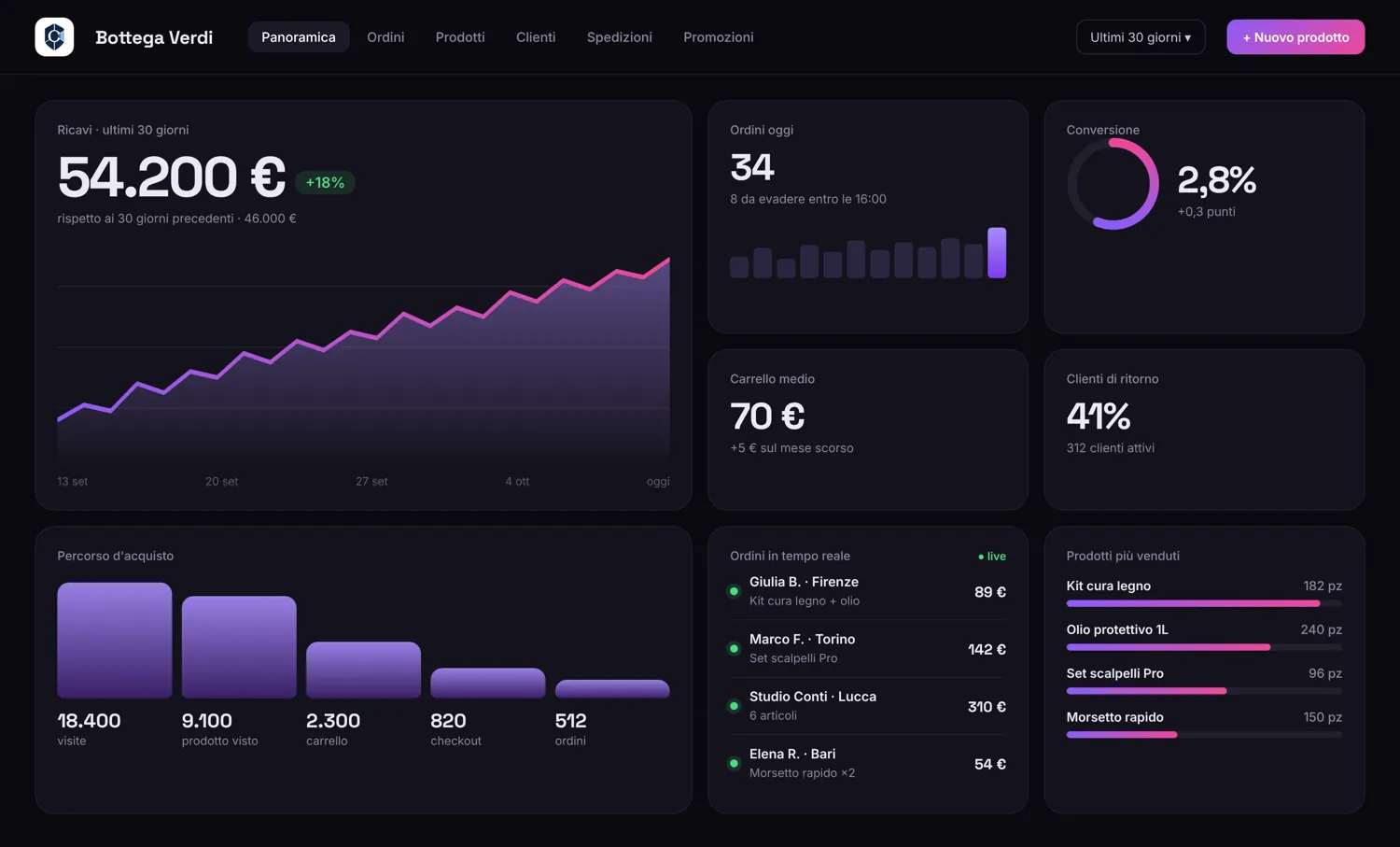Click the 312 clienti attivi text
1400x847 pixels.
pyautogui.click(x=1111, y=448)
